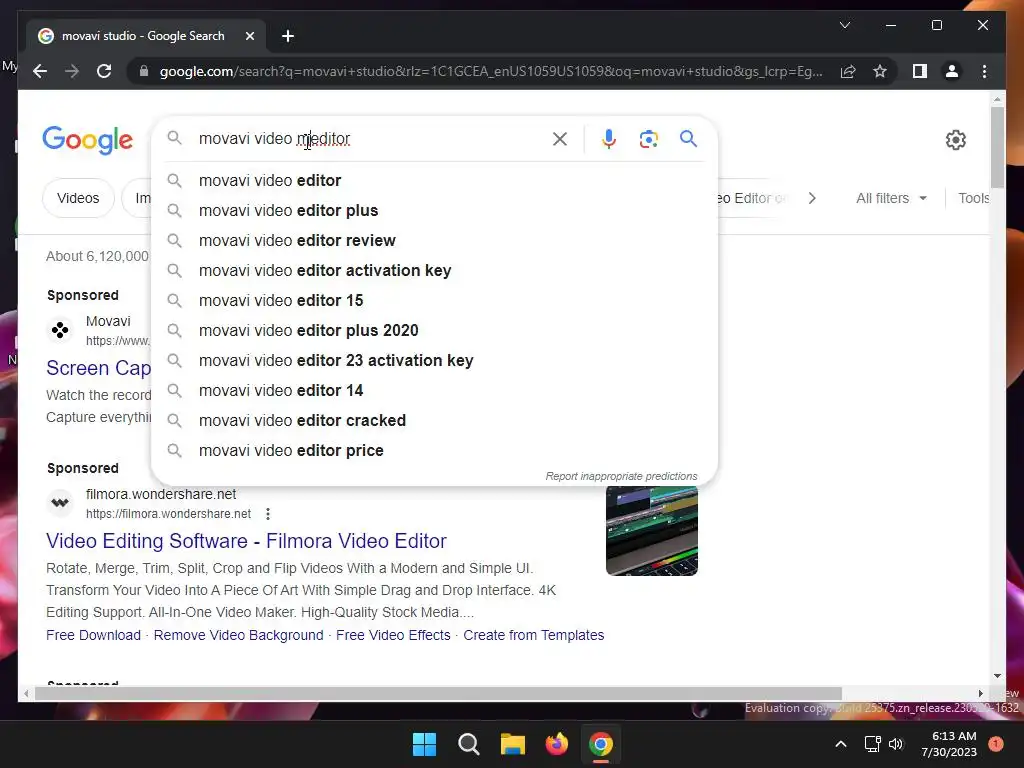Open Filmora ad thumbnail image
This screenshot has width=1024, height=768.
tap(652, 530)
